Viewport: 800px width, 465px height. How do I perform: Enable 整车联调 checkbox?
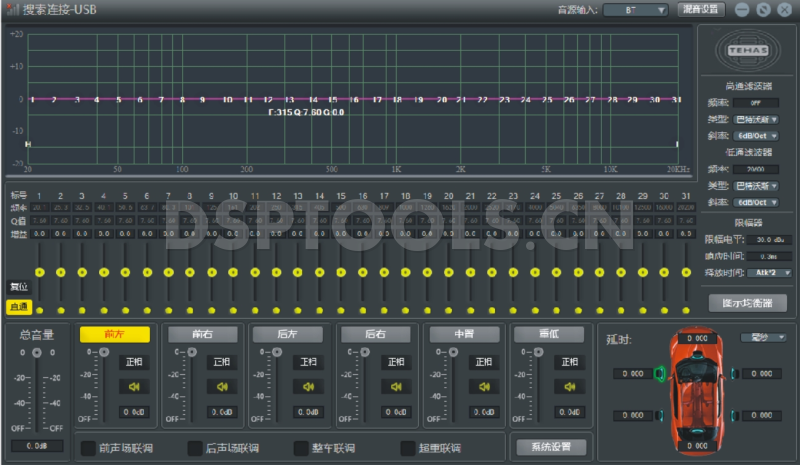tap(301, 448)
